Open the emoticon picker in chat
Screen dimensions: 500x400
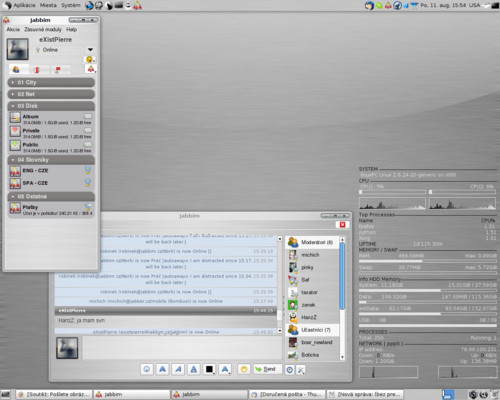(244, 369)
